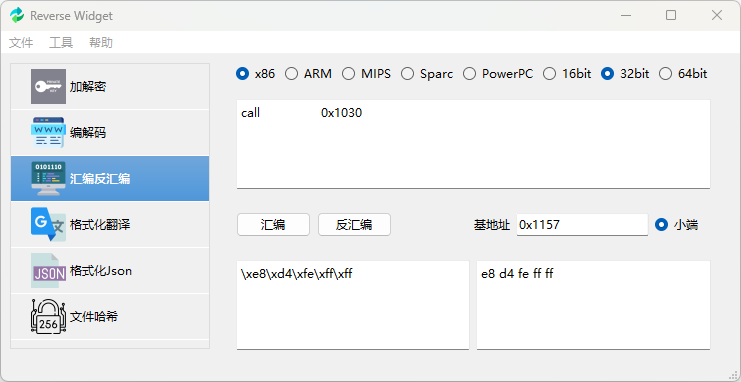Select the ARM architecture option

pos(292,74)
